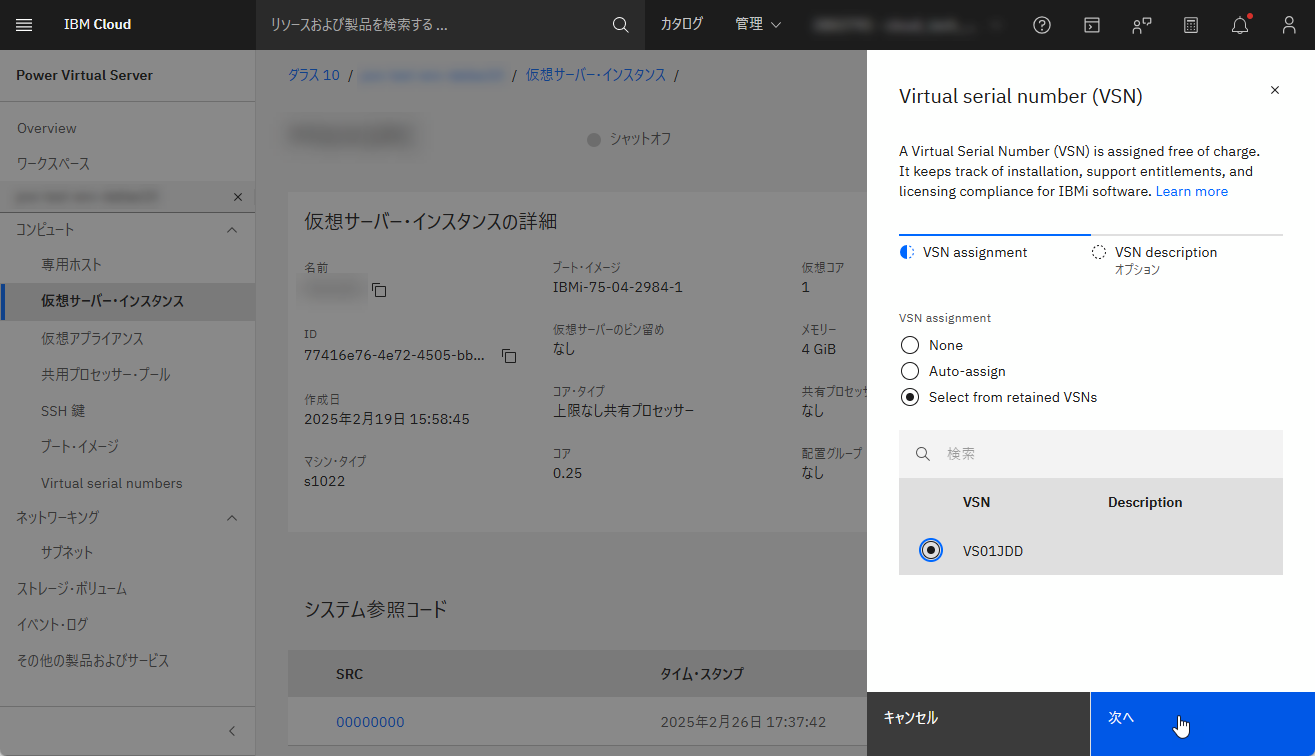Viewport: 1315px width, 756px height.
Task: Open the ダラス 10 breadcrumb link
Action: (314, 75)
